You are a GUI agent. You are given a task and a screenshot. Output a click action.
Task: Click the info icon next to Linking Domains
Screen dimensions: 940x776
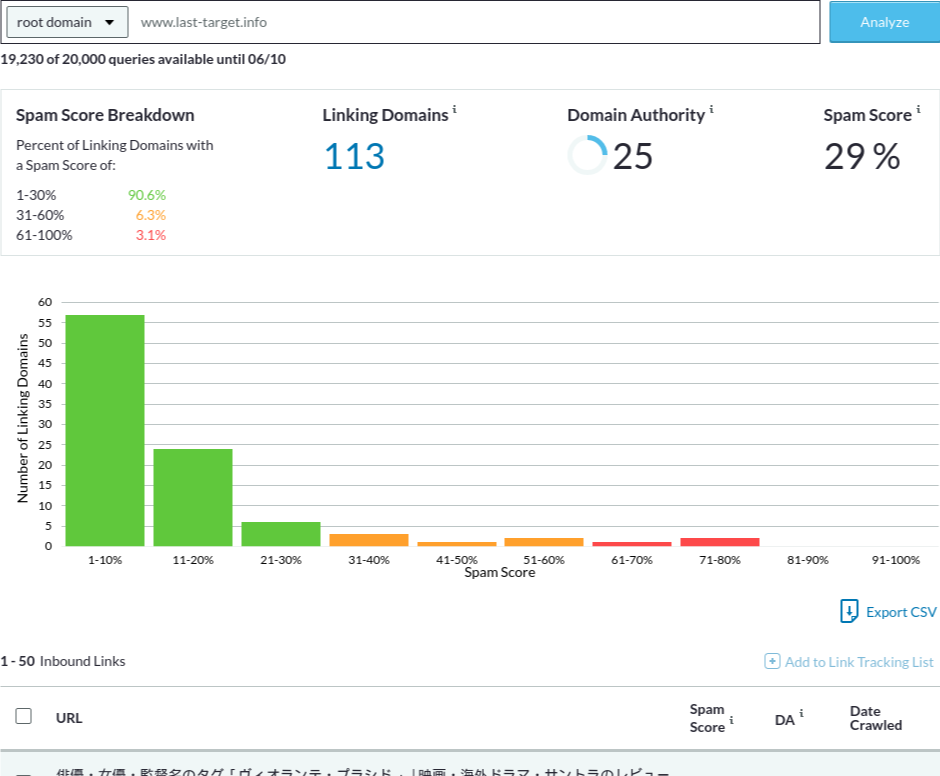click(x=455, y=110)
